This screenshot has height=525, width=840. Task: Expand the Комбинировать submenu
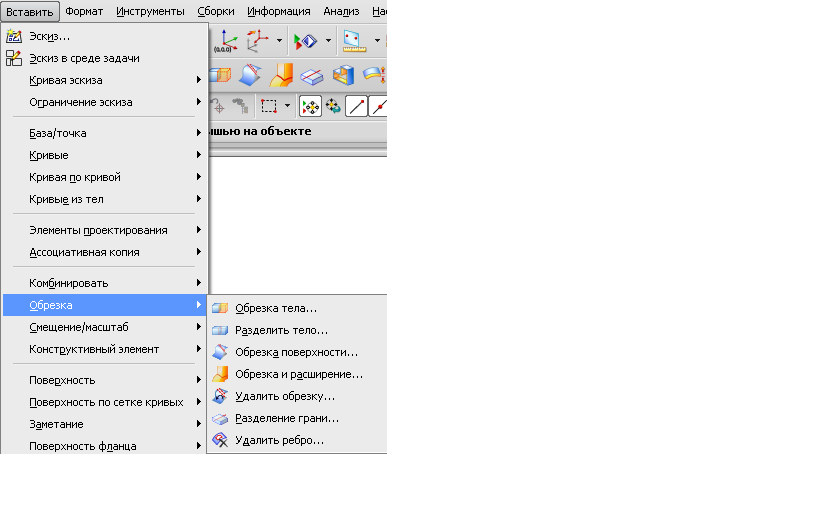[104, 283]
